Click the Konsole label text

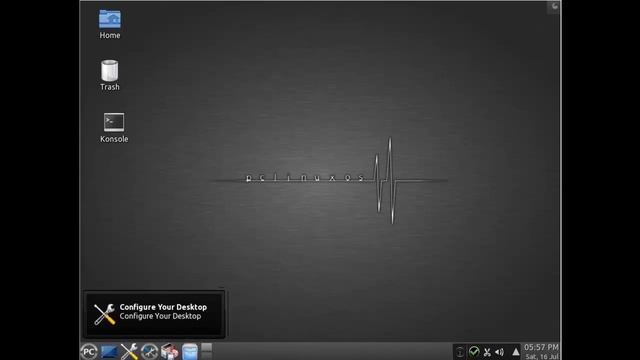tap(114, 139)
